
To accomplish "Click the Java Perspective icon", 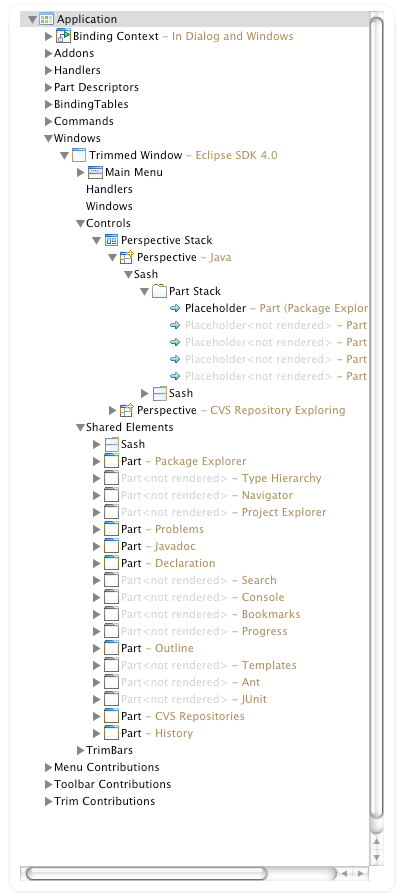I will [x=127, y=257].
